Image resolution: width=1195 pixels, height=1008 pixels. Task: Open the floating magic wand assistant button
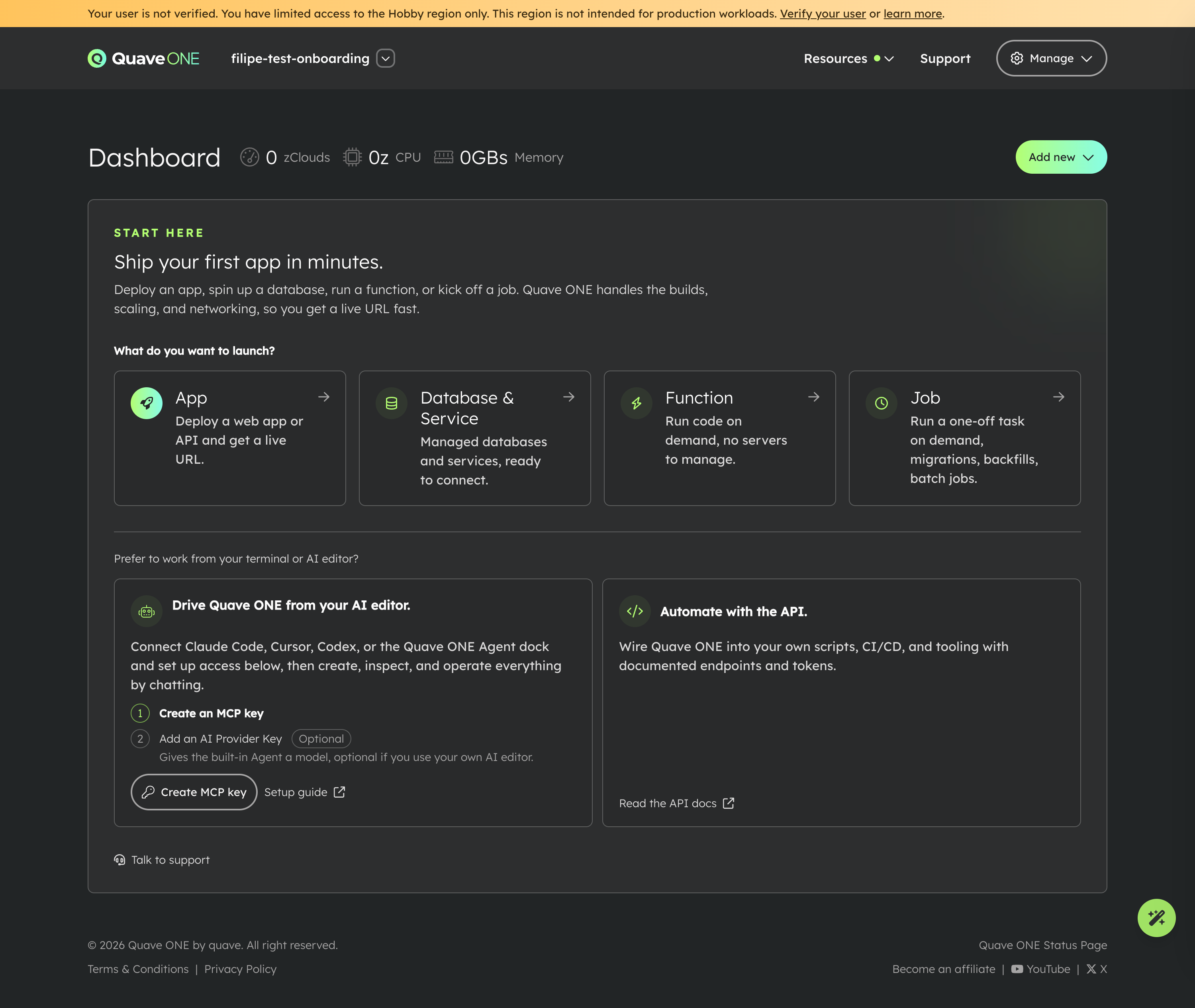1157,918
